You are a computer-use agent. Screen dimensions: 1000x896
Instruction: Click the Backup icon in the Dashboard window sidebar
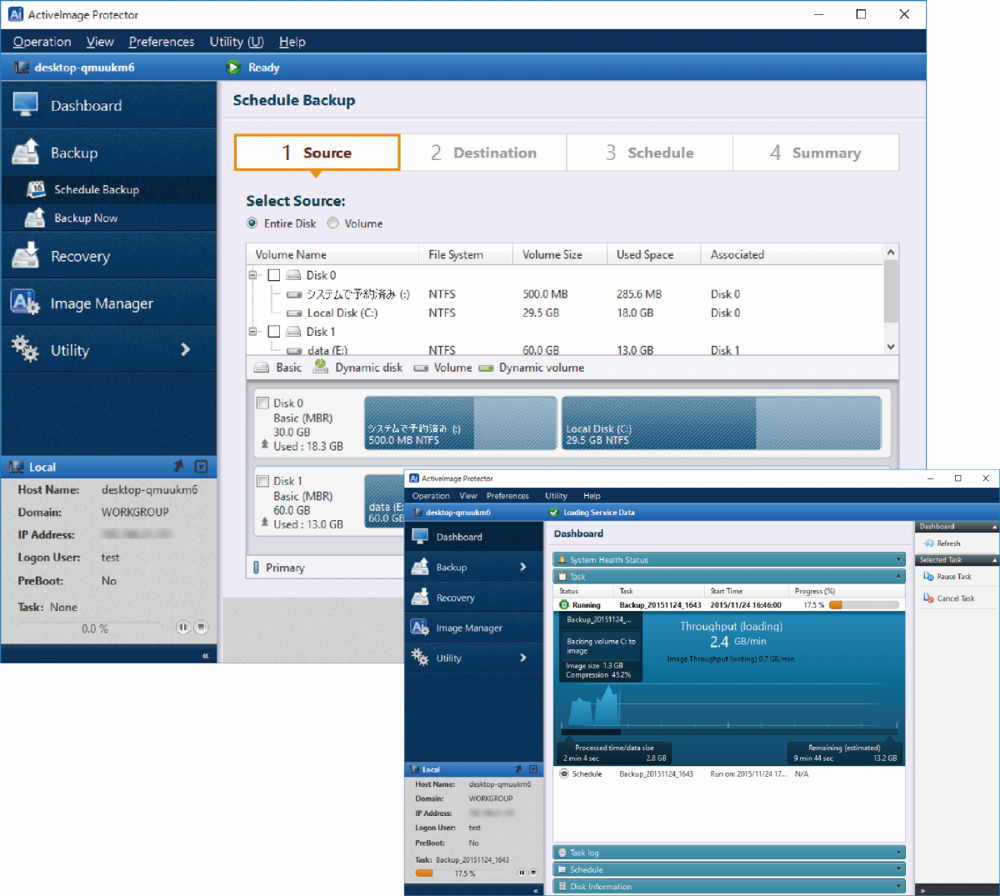click(420, 566)
